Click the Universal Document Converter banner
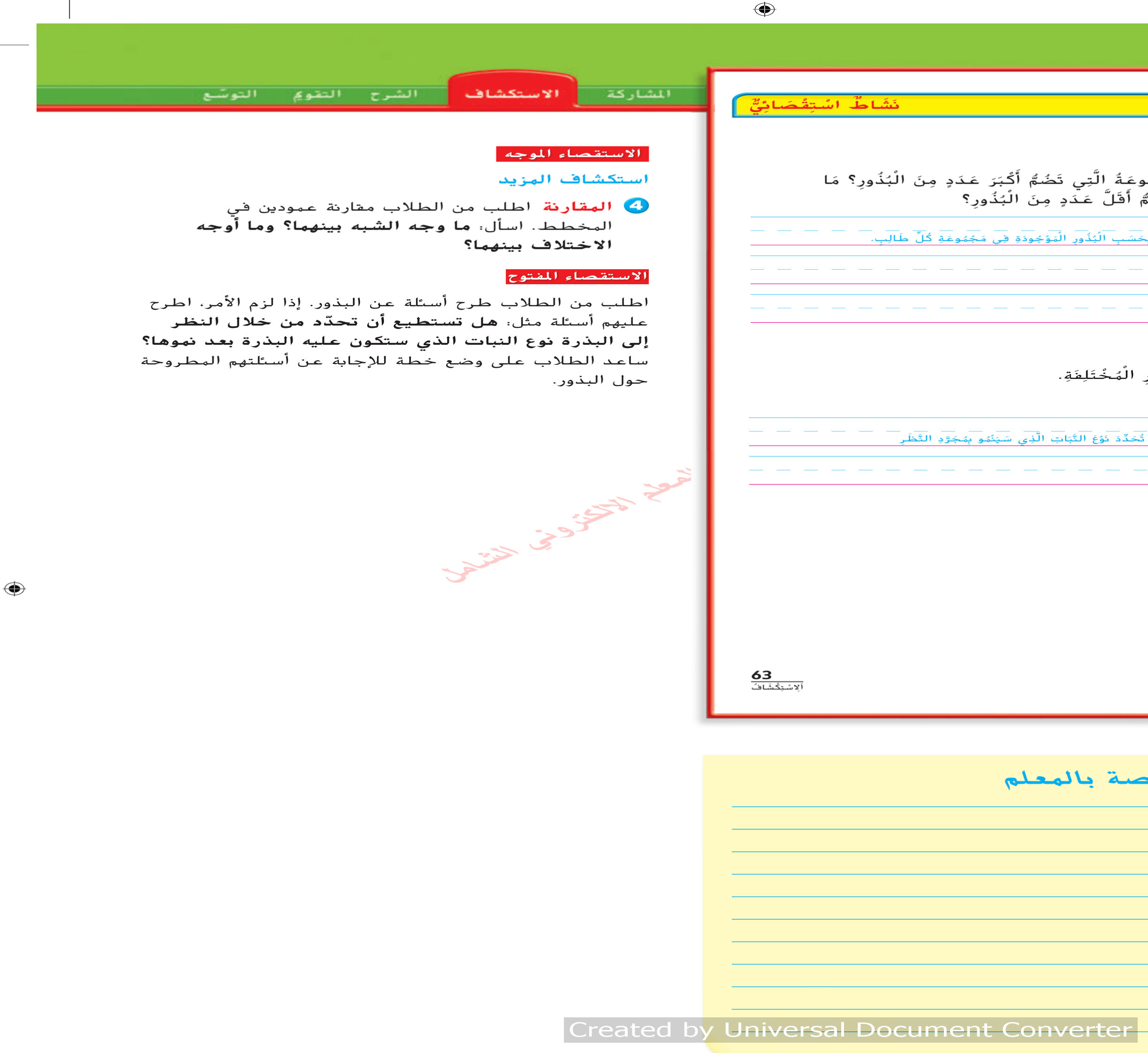Viewport: 1148px width, 1053px height. pyautogui.click(x=851, y=1030)
